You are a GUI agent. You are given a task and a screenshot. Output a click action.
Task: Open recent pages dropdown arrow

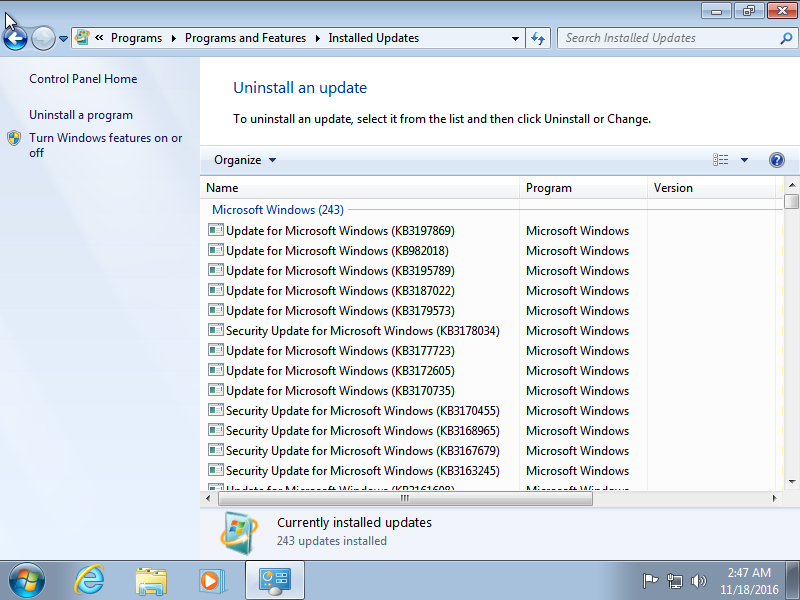click(x=63, y=38)
